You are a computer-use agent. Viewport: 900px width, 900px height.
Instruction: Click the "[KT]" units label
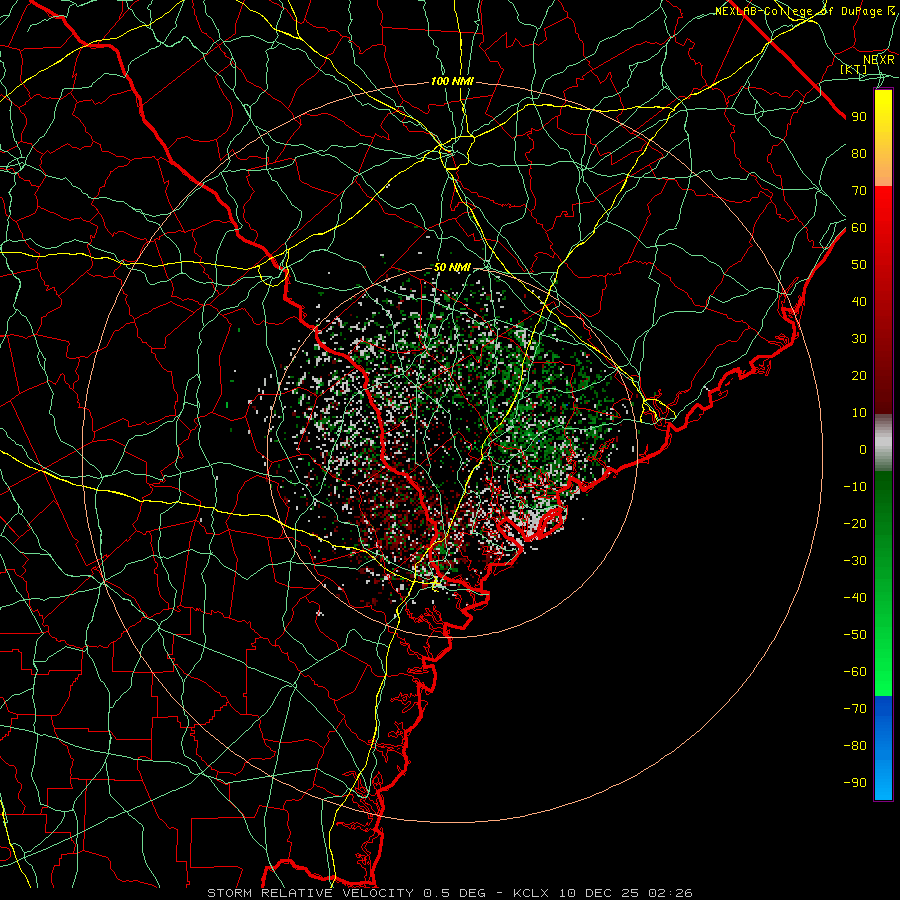[x=854, y=69]
